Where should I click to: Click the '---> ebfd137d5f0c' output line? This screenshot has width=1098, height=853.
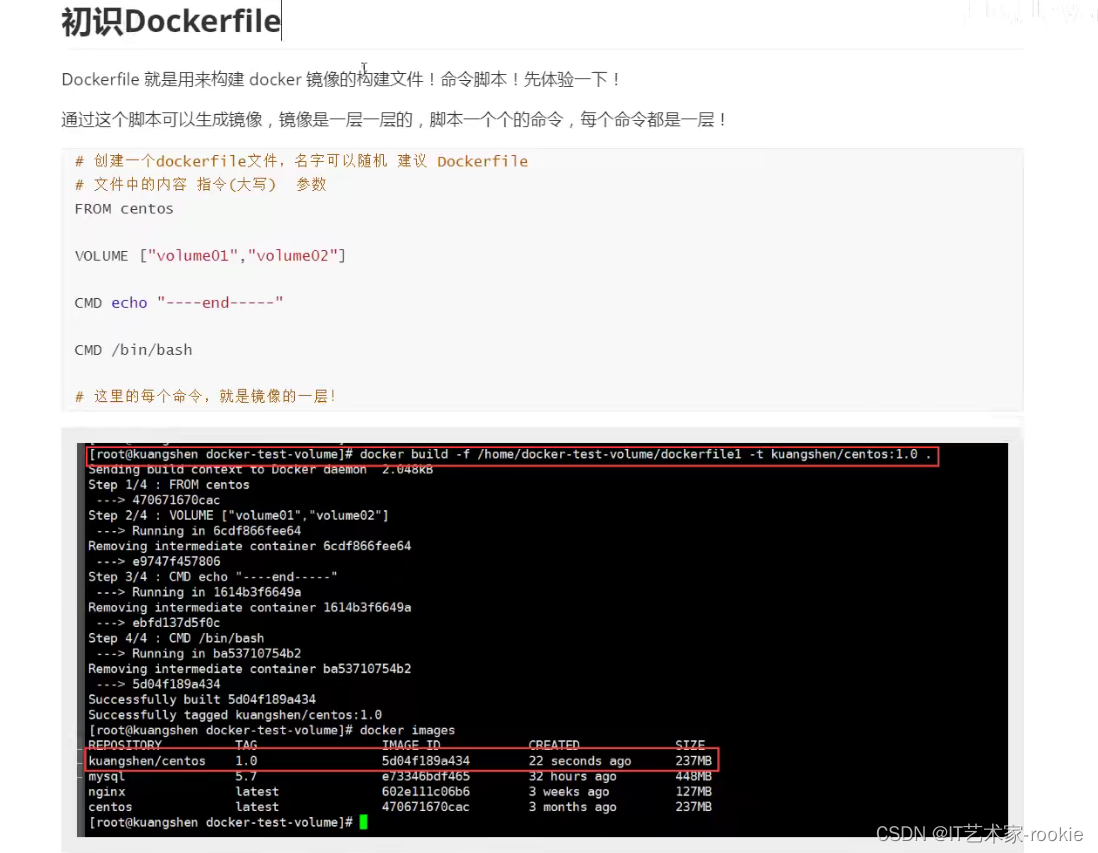tap(158, 623)
